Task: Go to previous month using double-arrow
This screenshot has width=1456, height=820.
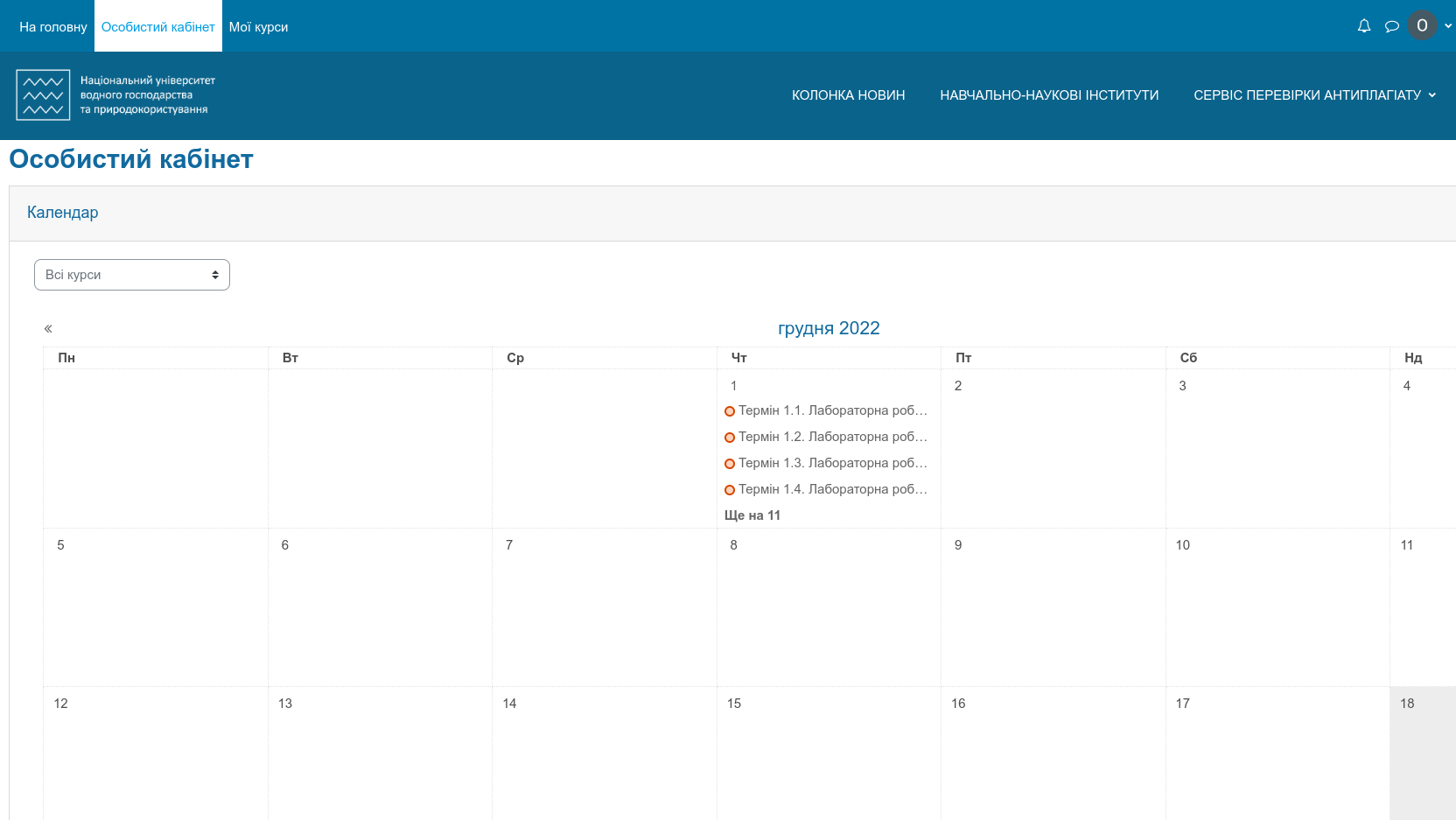Action: [48, 329]
